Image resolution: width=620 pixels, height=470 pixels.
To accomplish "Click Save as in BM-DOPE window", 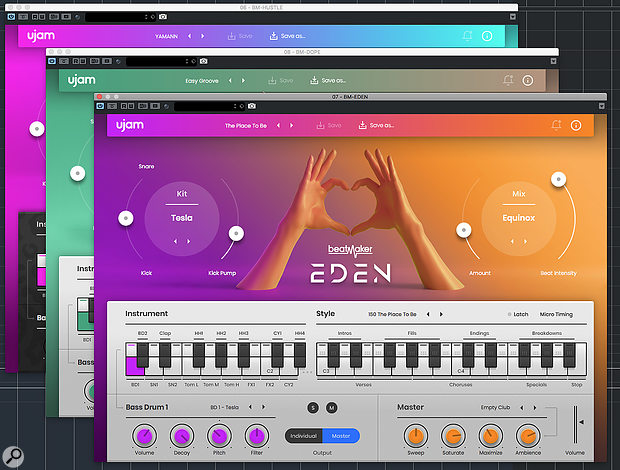I will coord(328,81).
